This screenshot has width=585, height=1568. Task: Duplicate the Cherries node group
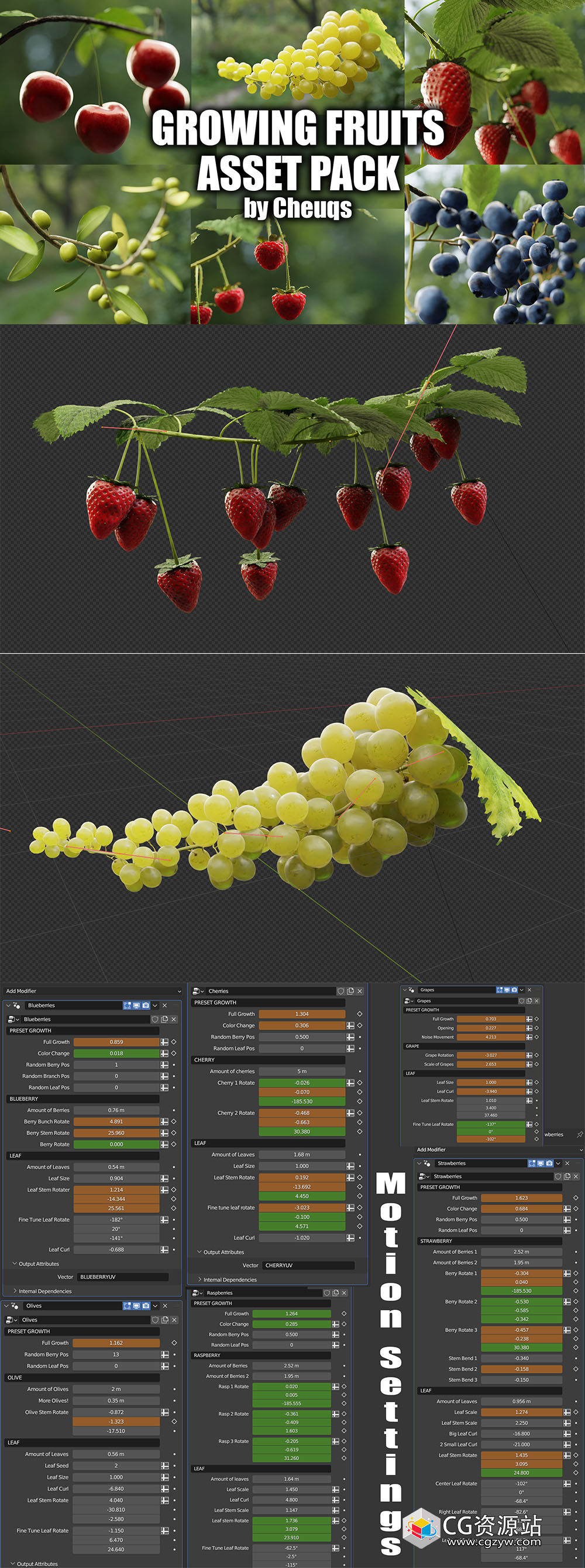350,991
